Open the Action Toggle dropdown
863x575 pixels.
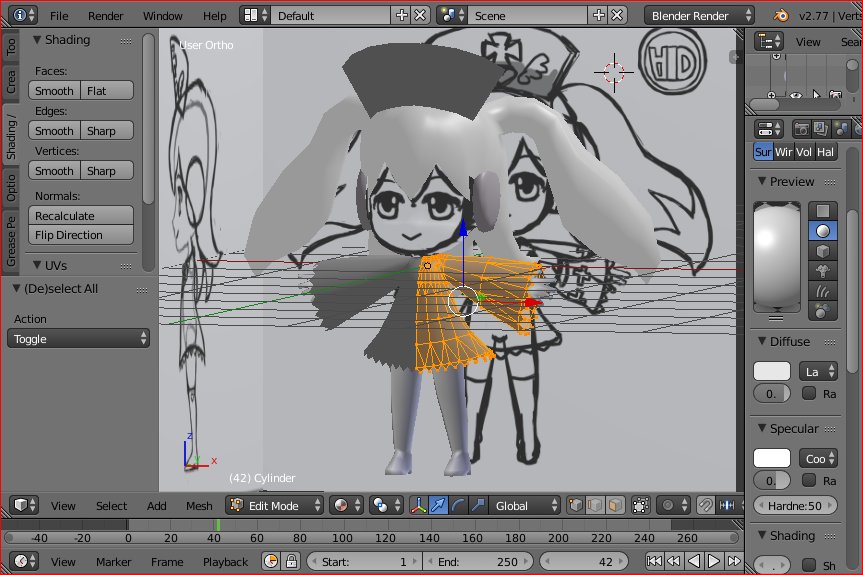[79, 338]
